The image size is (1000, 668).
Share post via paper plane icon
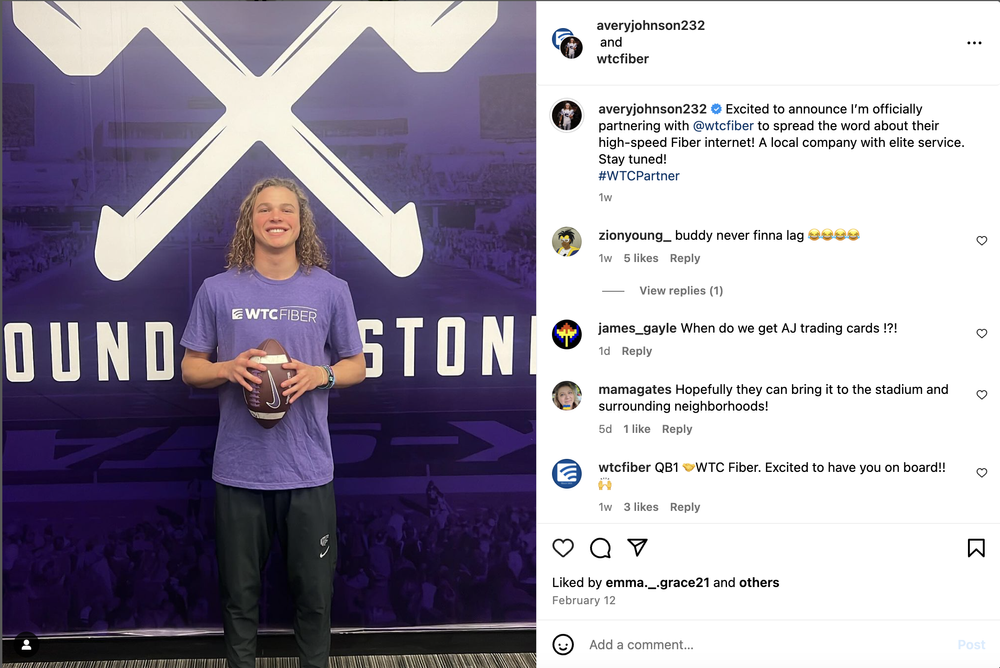pyautogui.click(x=637, y=547)
